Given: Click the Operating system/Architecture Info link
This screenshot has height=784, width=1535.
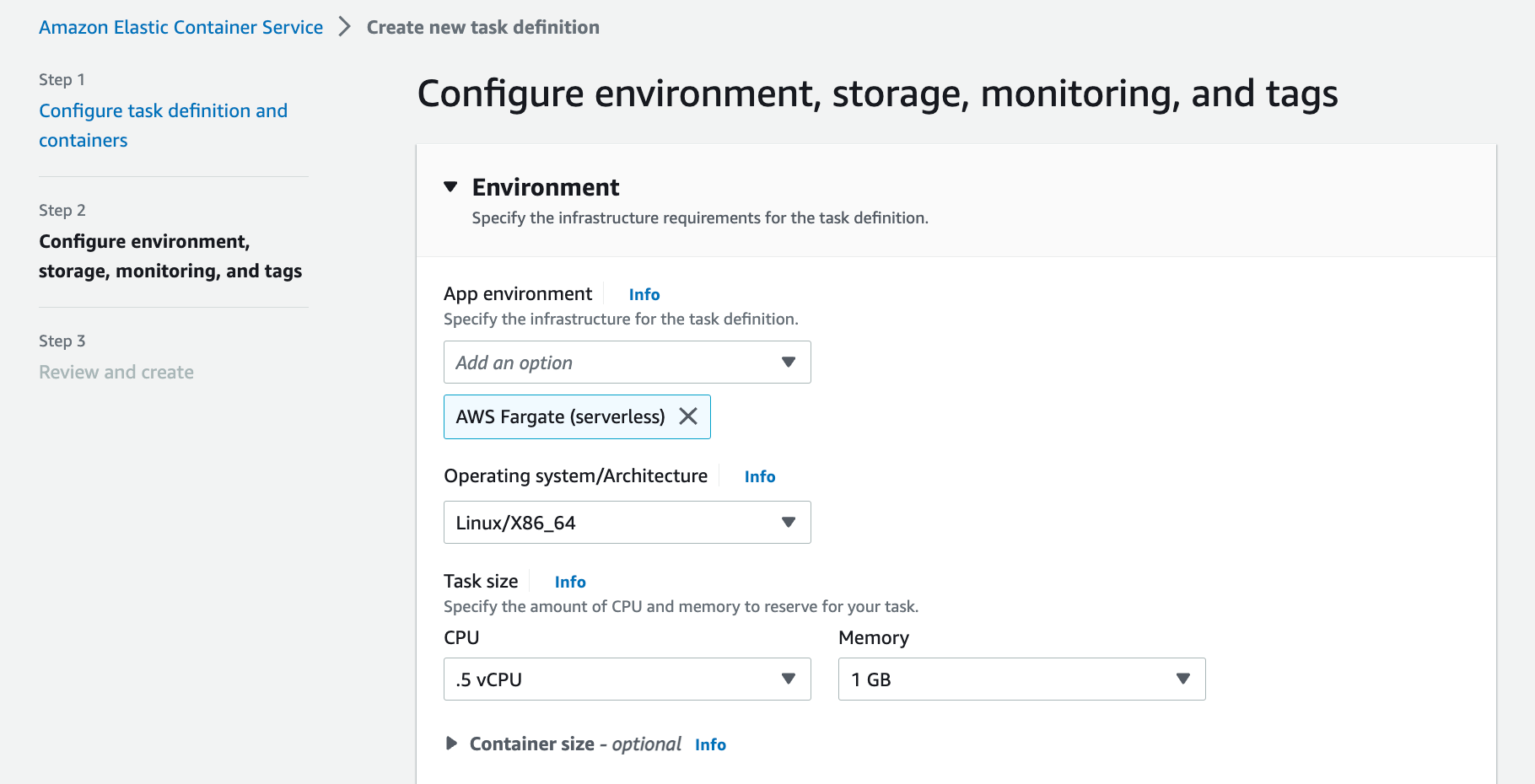Looking at the screenshot, I should pos(759,476).
